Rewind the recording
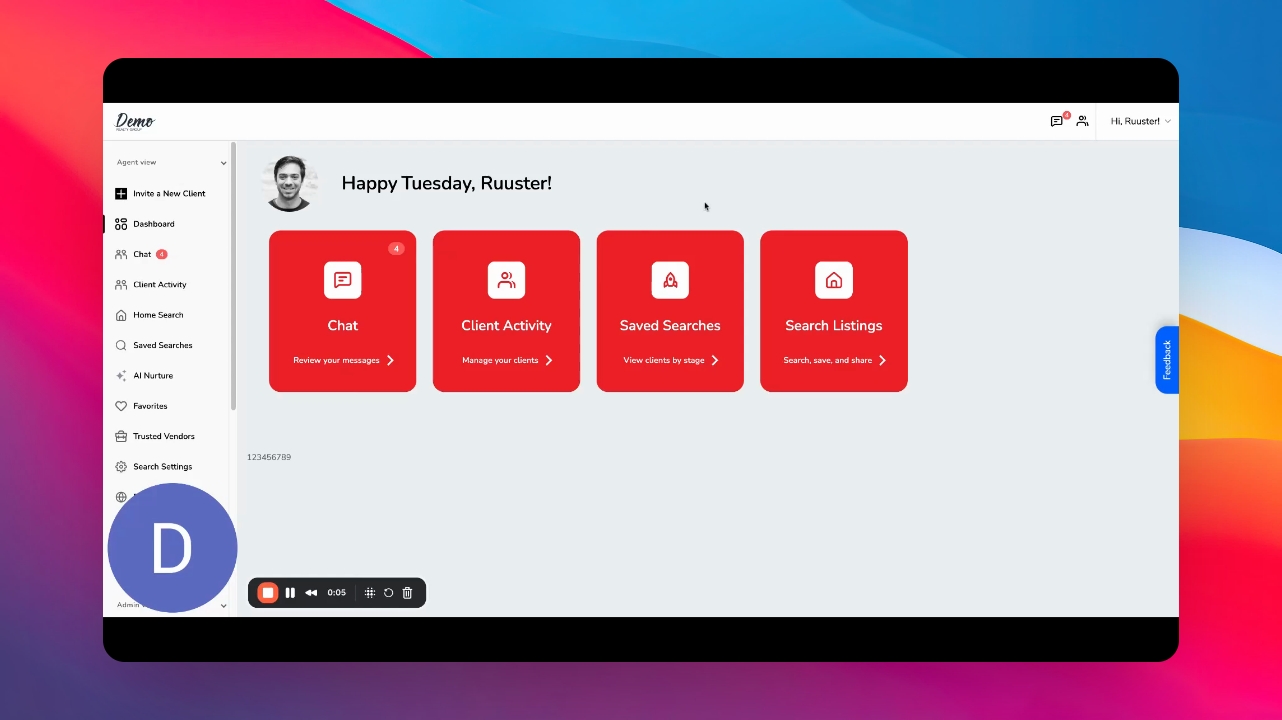 [x=311, y=593]
